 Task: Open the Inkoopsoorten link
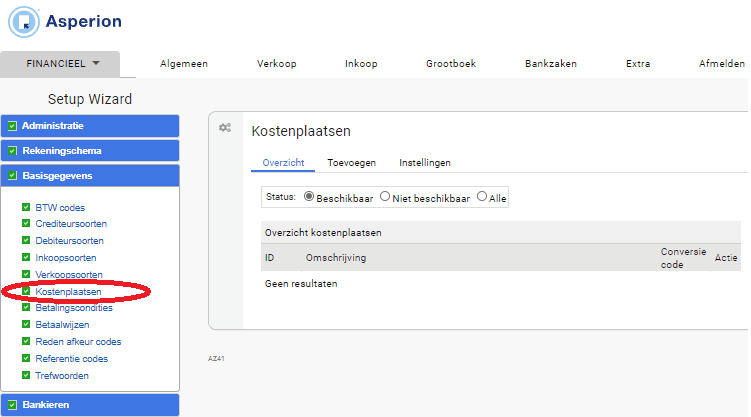pos(66,258)
